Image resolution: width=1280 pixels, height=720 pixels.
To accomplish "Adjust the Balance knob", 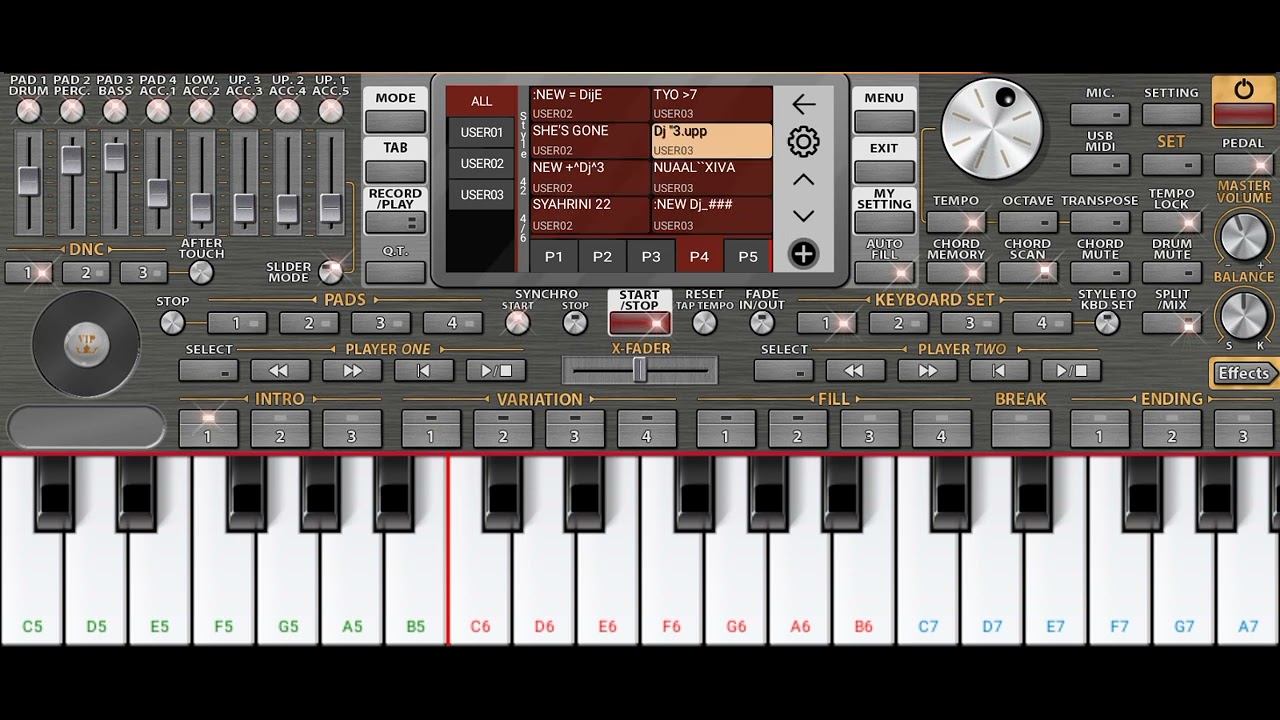I will [1244, 315].
